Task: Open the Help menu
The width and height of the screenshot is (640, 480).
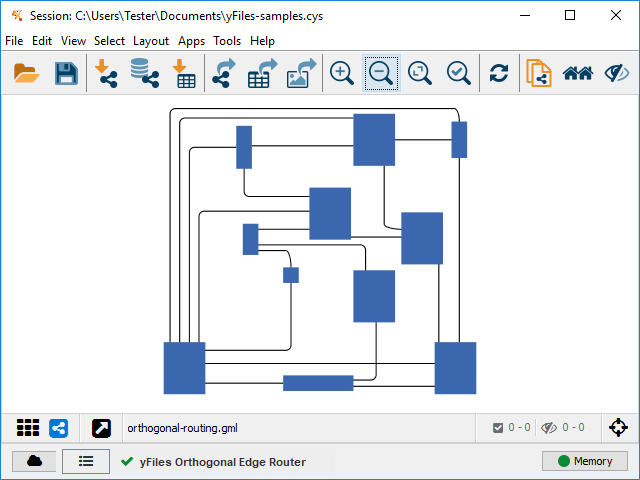Action: [x=262, y=41]
